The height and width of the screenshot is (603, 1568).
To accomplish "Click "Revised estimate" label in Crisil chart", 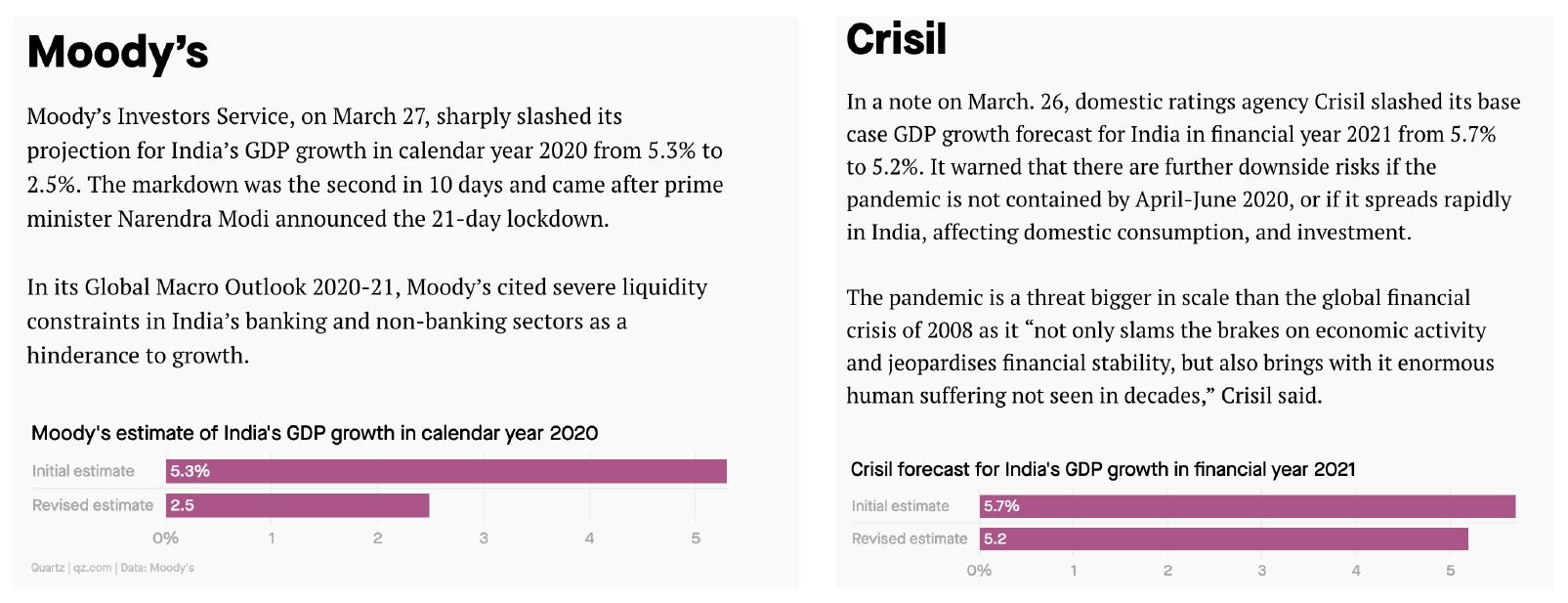I will click(x=909, y=538).
